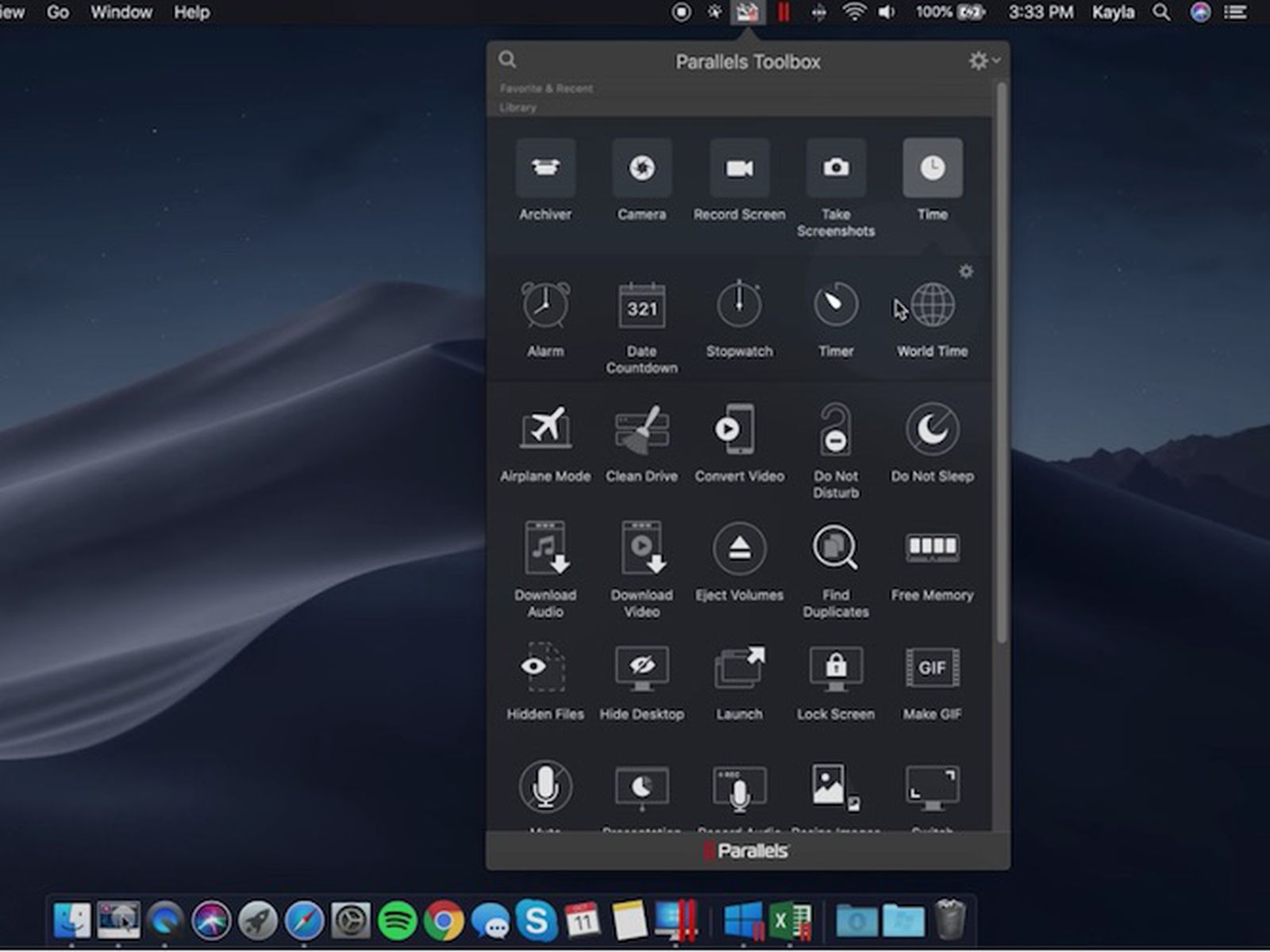Screen dimensions: 1270x952
Task: Collapse the Library section header
Action: pyautogui.click(x=518, y=107)
